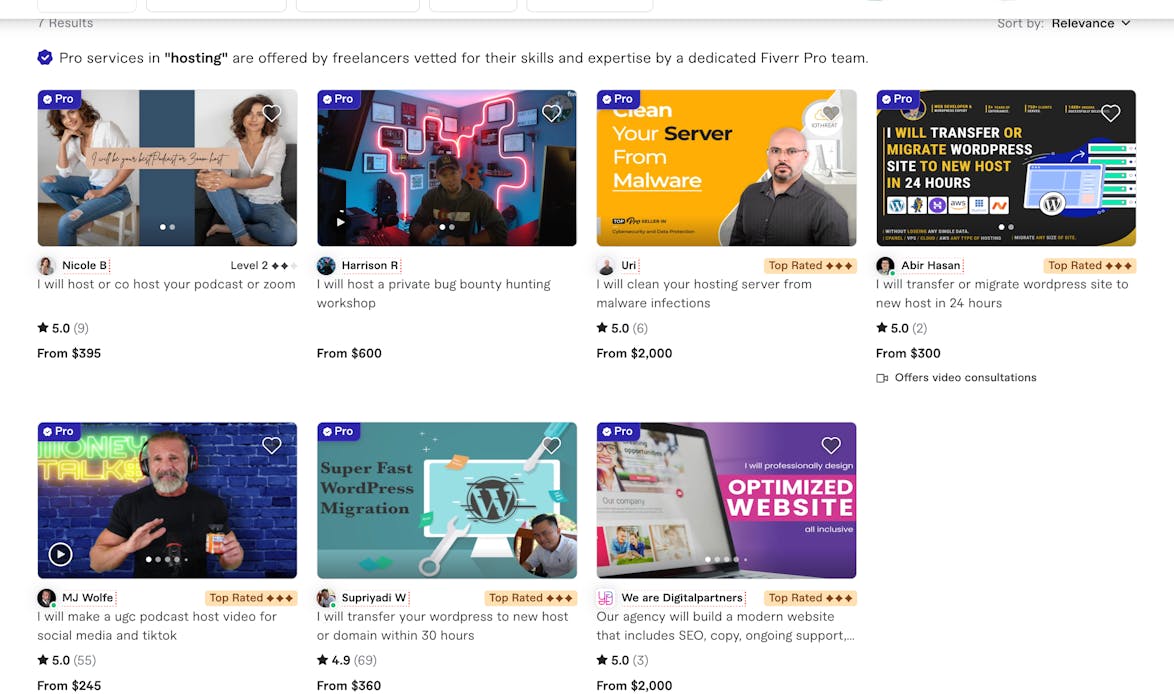Open the Sort by Relevance dropdown
The height and width of the screenshot is (694, 1174).
coord(1090,23)
